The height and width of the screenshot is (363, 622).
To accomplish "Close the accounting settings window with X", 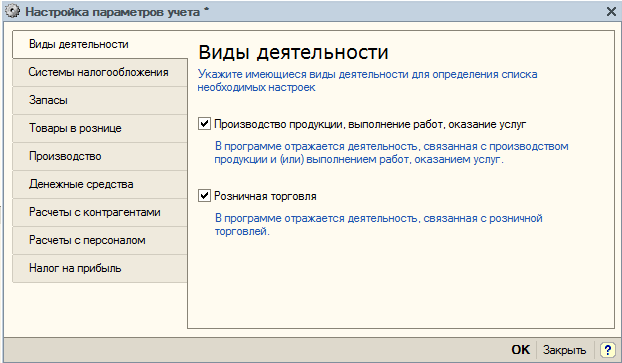I will coord(611,12).
